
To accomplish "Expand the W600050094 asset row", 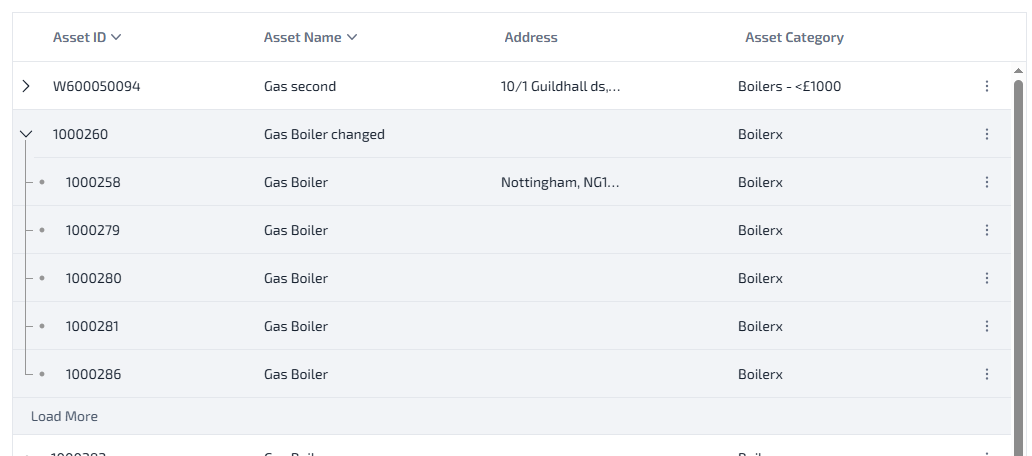I will tap(26, 86).
